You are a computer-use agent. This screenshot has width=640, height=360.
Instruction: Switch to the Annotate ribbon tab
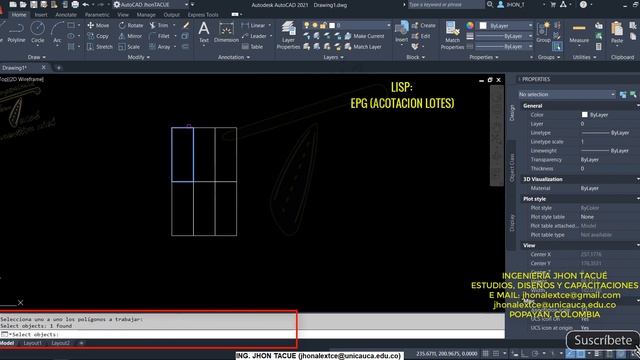pyautogui.click(x=66, y=15)
